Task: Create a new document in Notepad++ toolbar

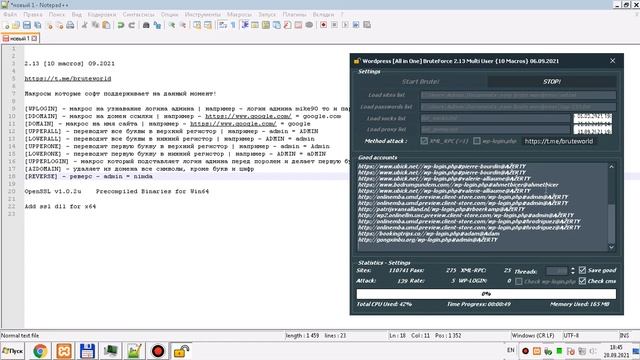Action: click(6, 25)
